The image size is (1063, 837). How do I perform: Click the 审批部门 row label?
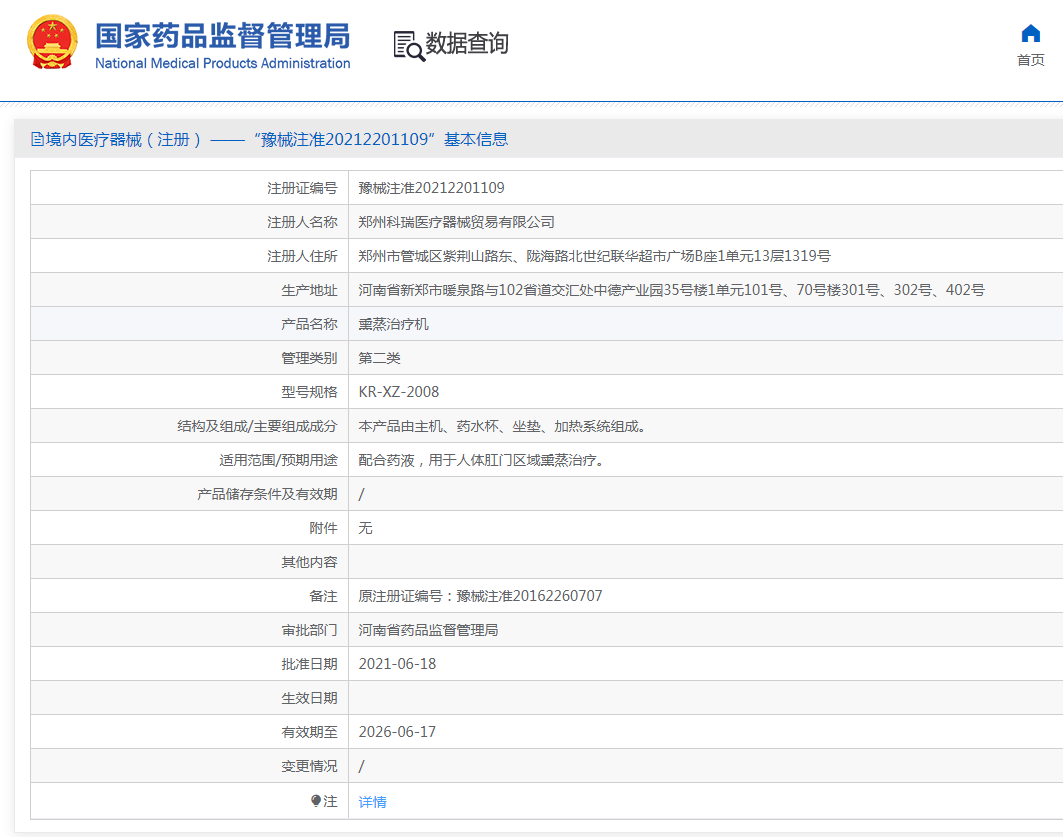[x=309, y=630]
